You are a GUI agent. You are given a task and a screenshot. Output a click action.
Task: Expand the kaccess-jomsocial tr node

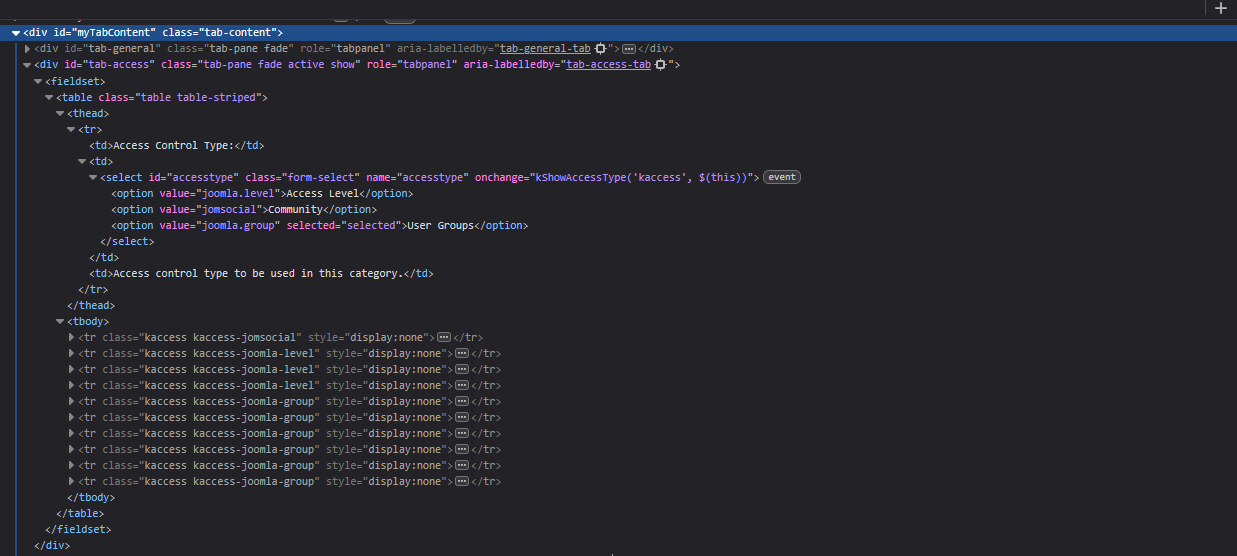[71, 337]
